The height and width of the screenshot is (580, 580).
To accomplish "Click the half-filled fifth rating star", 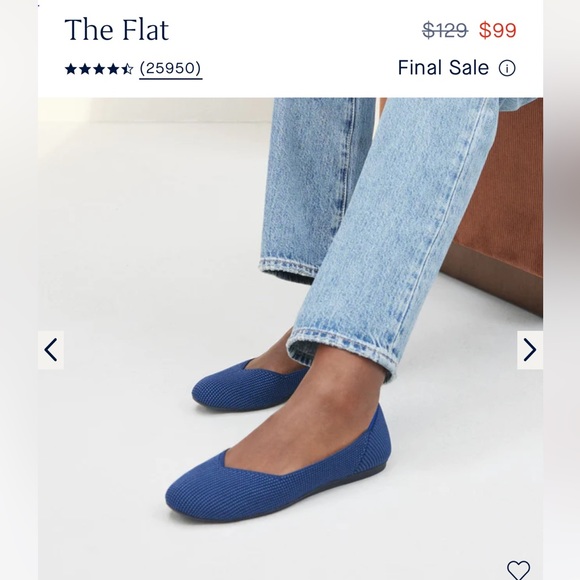I will pyautogui.click(x=128, y=69).
